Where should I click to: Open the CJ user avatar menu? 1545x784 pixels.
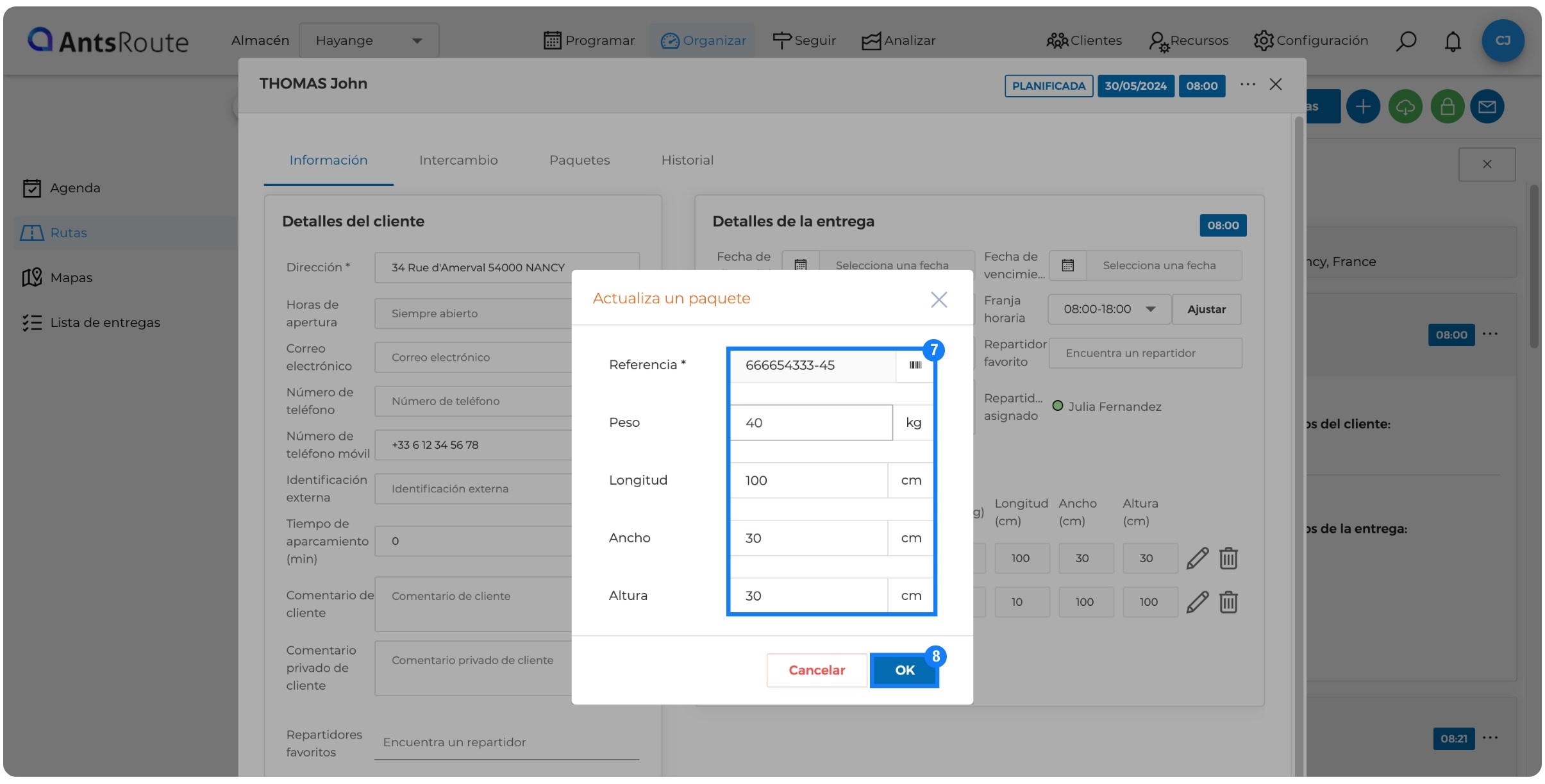pyautogui.click(x=1503, y=40)
